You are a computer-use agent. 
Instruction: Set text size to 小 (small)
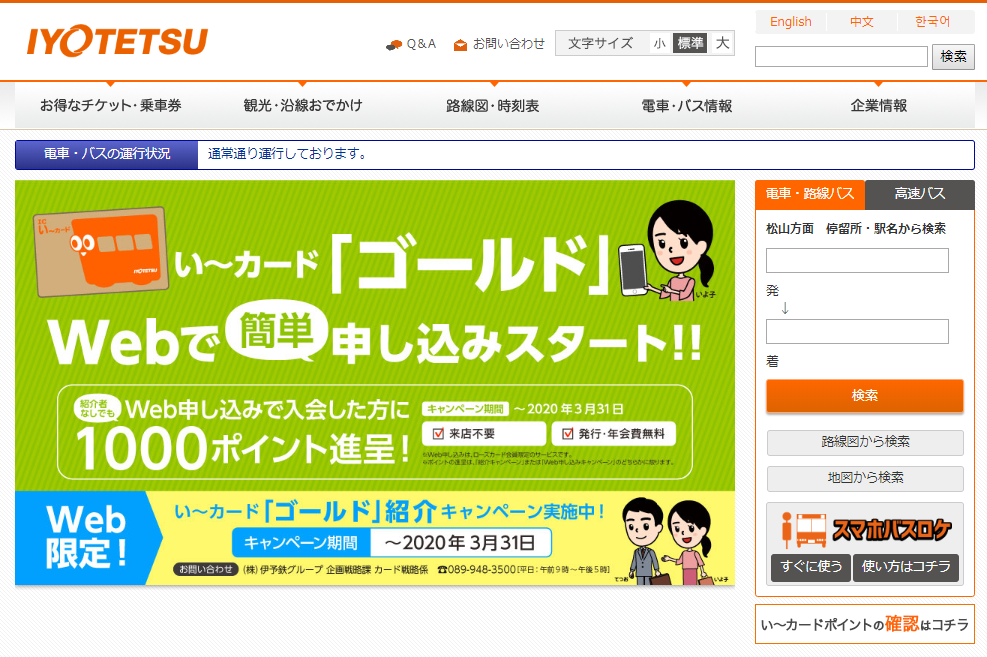coord(660,43)
